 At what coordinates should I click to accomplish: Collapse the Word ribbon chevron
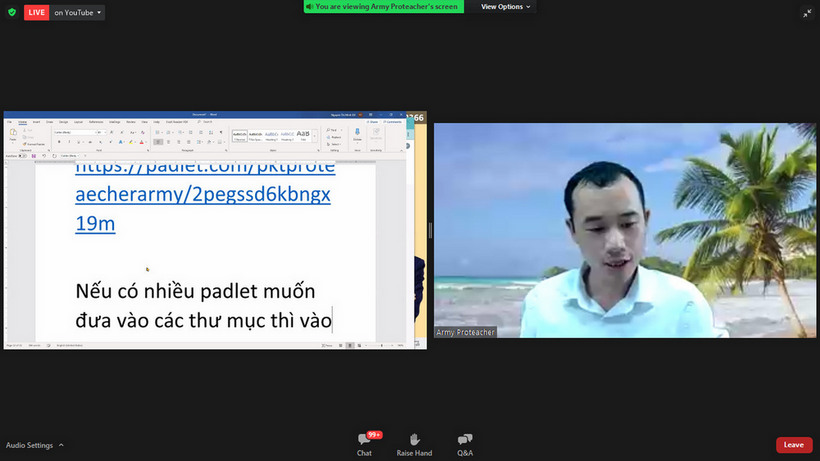401,151
